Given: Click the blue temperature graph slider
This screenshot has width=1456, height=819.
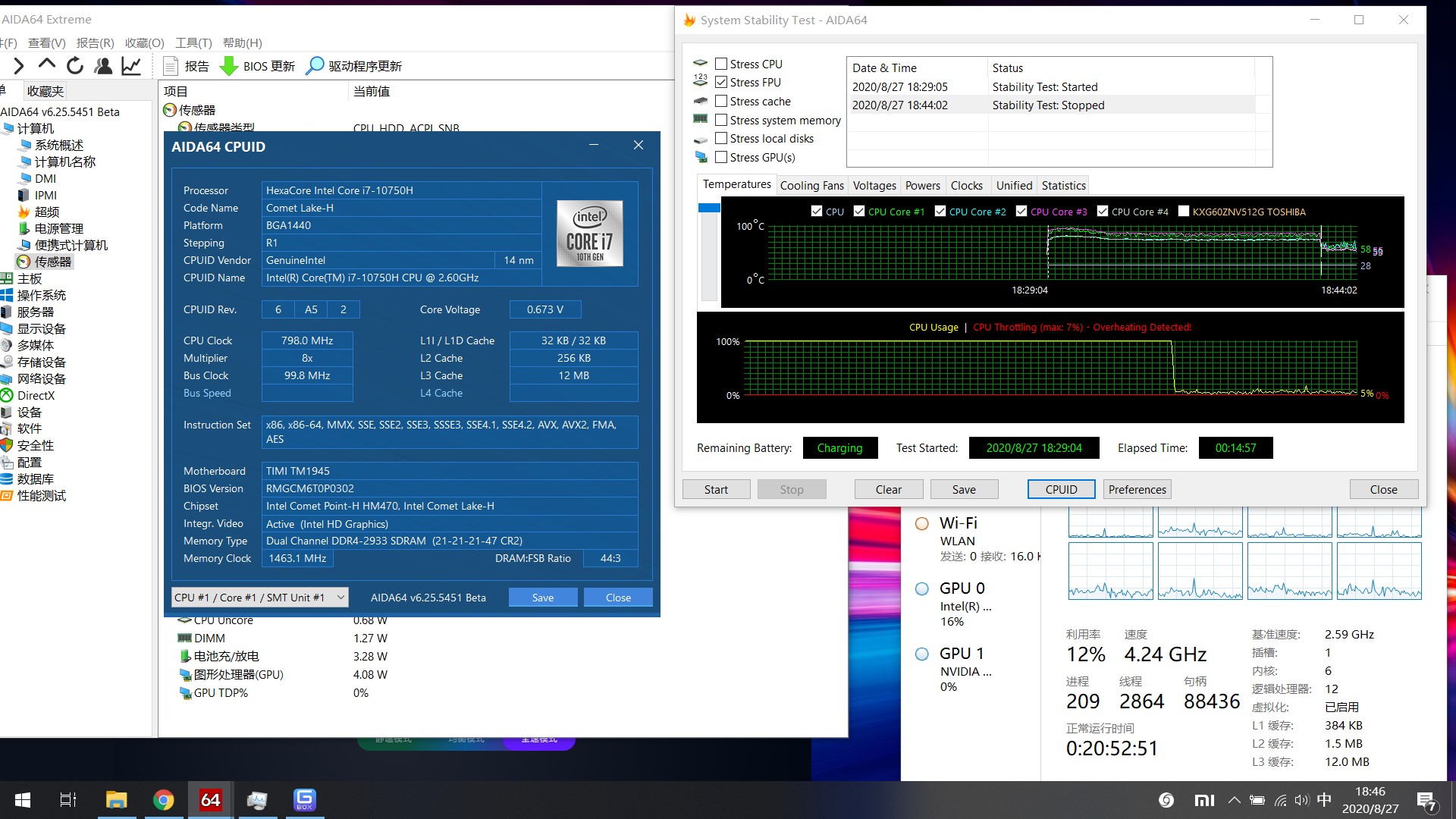Looking at the screenshot, I should pos(709,208).
